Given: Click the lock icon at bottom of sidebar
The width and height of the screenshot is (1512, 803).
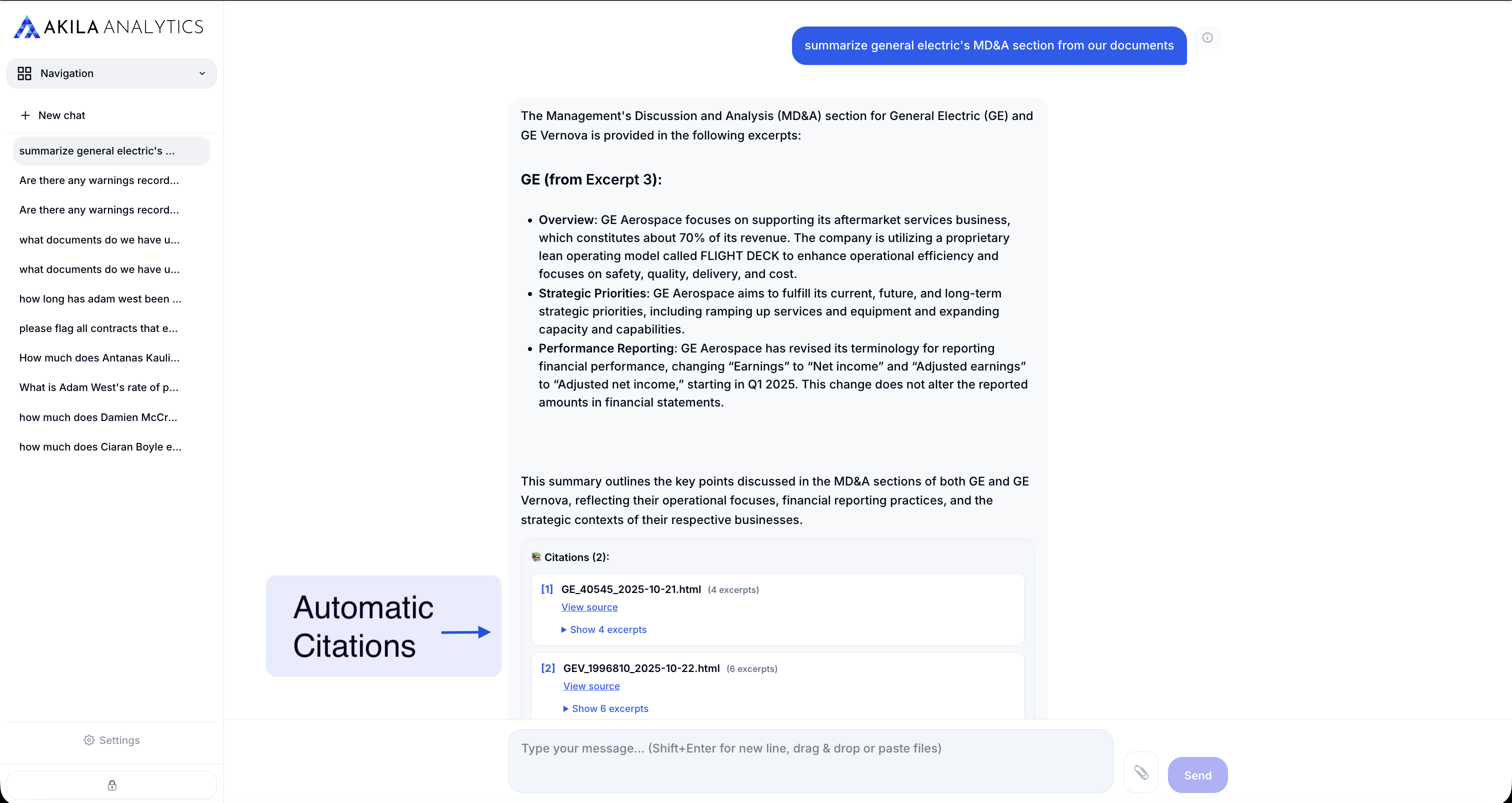Looking at the screenshot, I should point(111,785).
